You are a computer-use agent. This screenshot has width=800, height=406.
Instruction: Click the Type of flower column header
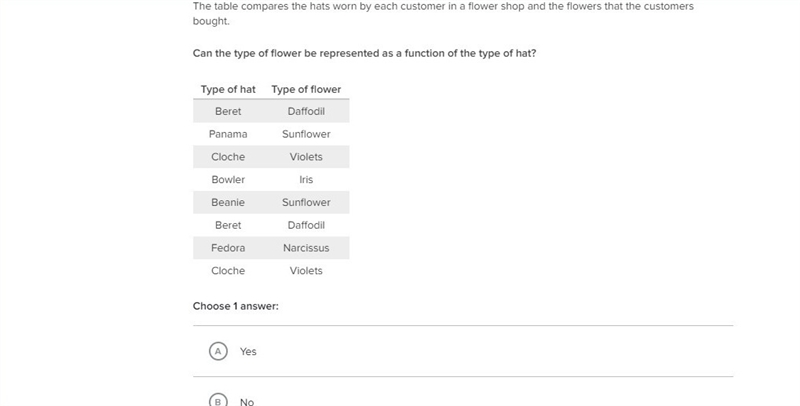point(306,89)
